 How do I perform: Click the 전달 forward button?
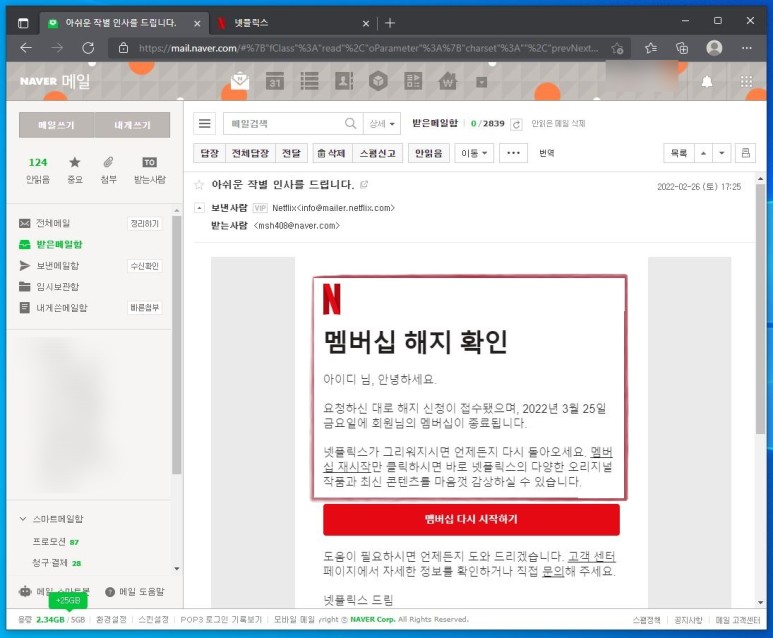point(291,153)
